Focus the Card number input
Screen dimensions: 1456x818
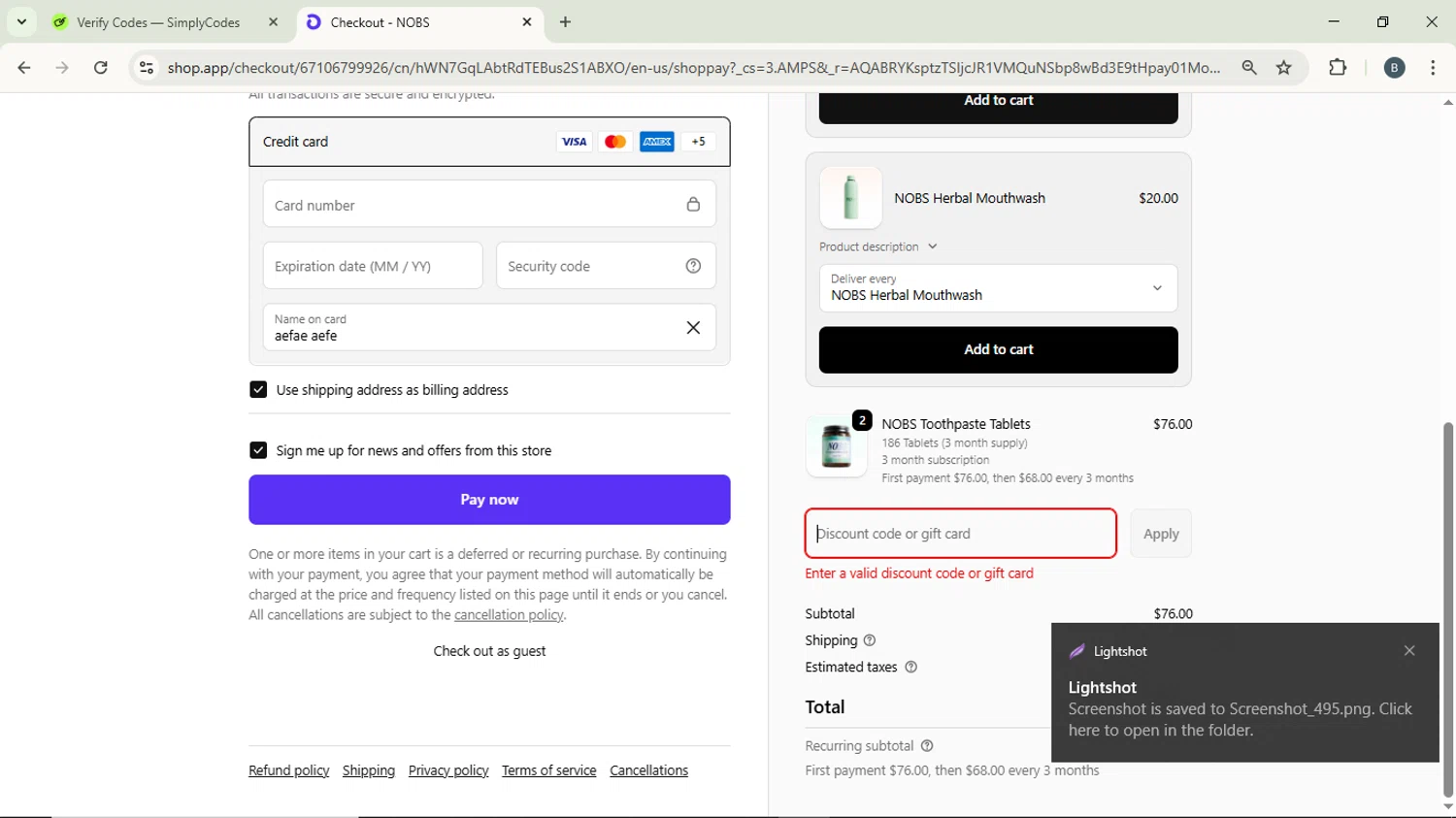click(489, 205)
